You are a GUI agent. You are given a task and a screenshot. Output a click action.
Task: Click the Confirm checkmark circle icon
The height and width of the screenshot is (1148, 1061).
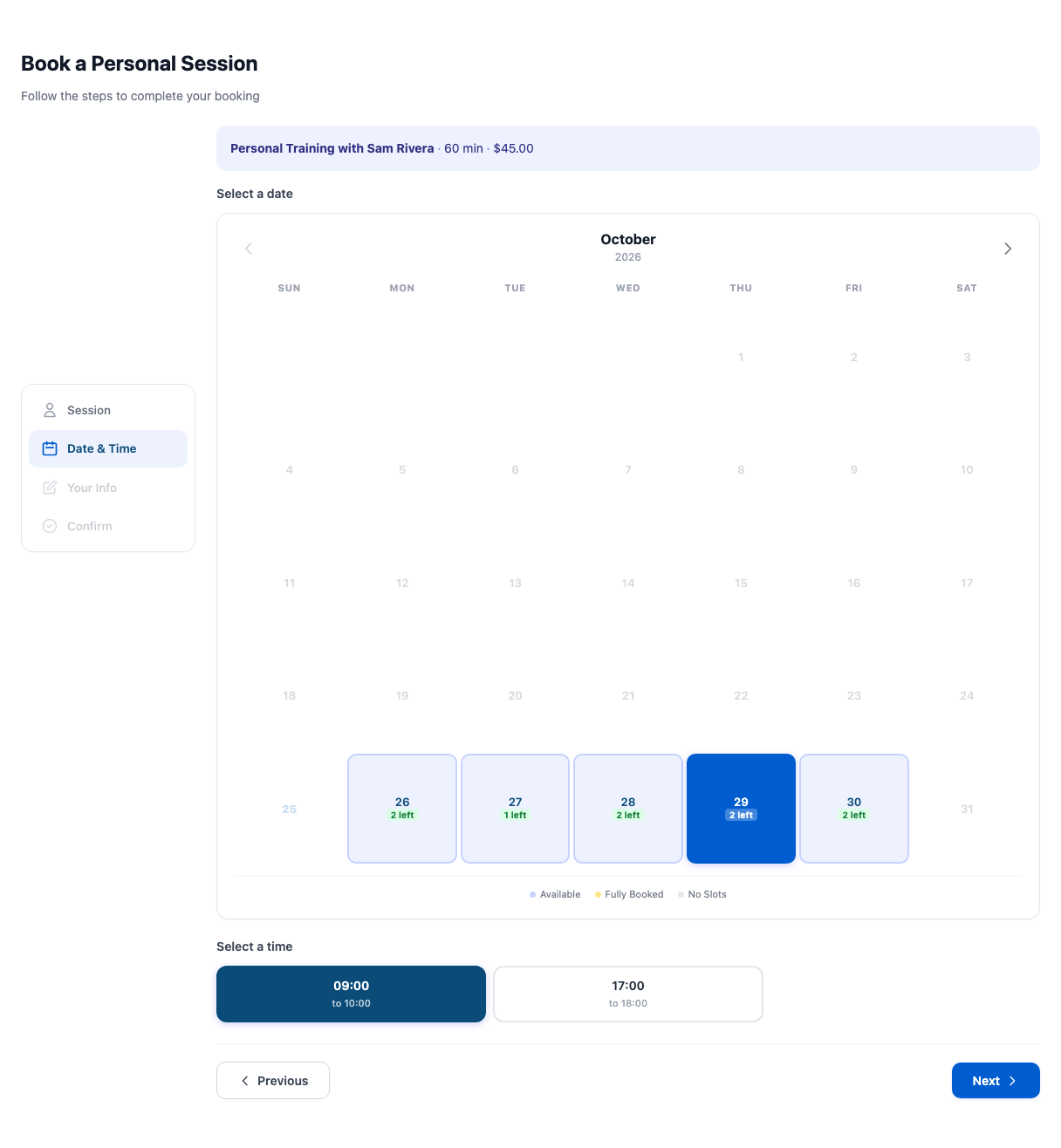50,526
